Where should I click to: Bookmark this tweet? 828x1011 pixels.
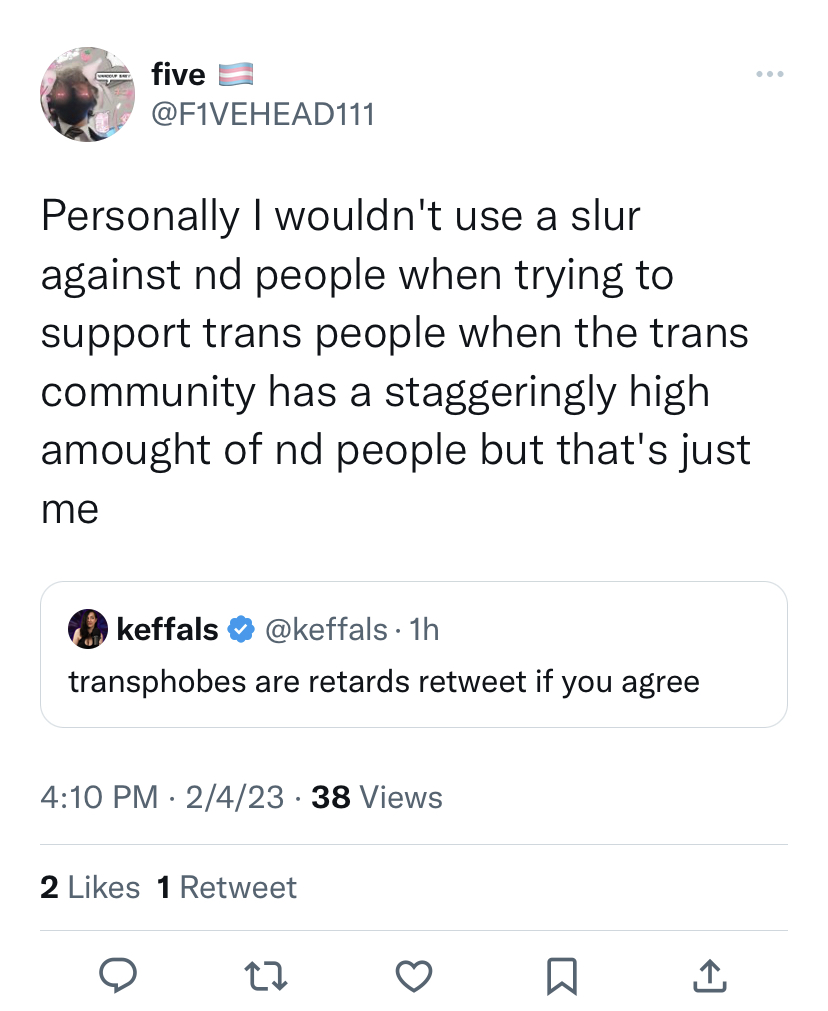click(x=561, y=976)
